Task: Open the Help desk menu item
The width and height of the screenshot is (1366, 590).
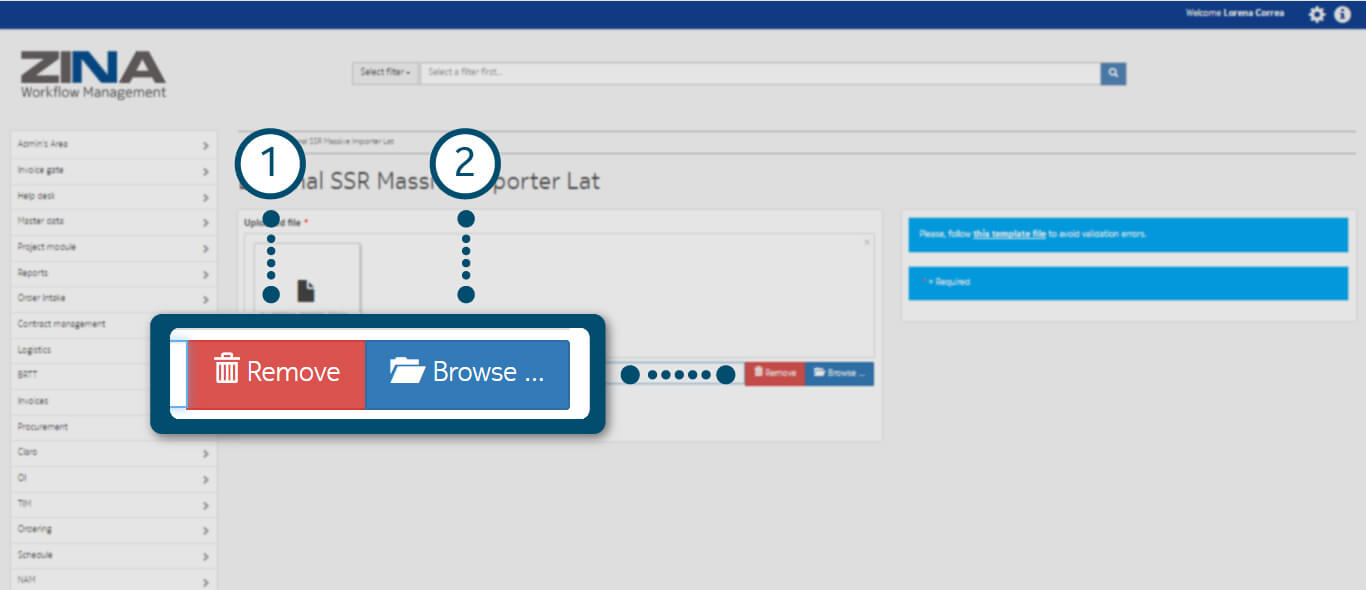Action: point(38,196)
